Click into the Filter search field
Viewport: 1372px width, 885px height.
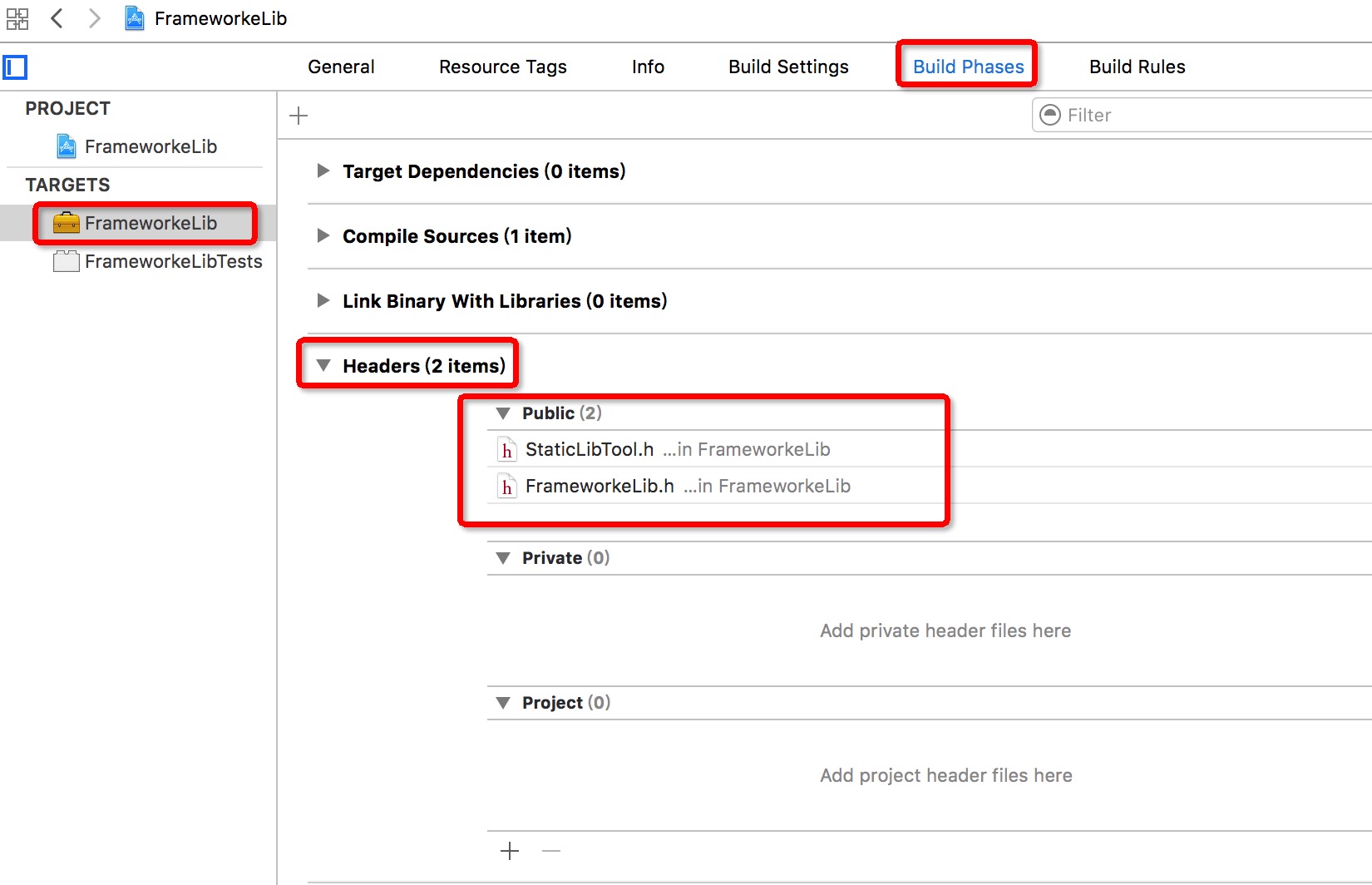[1206, 116]
